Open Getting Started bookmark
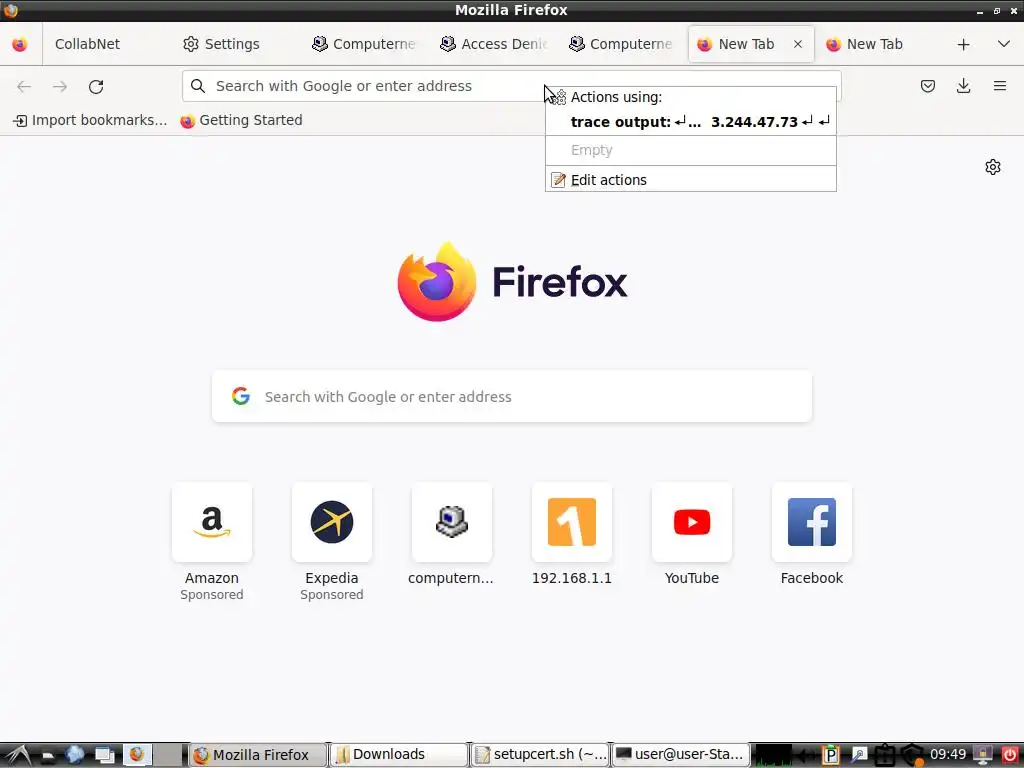The height and width of the screenshot is (768, 1024). [x=242, y=120]
